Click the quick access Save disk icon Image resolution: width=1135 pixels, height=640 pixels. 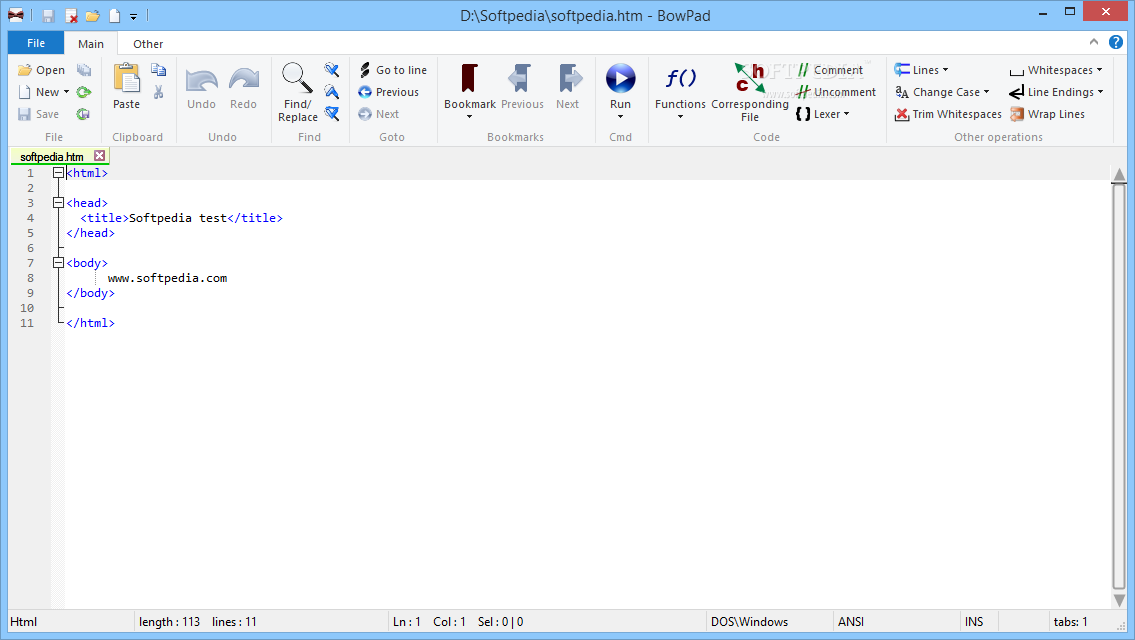[48, 16]
